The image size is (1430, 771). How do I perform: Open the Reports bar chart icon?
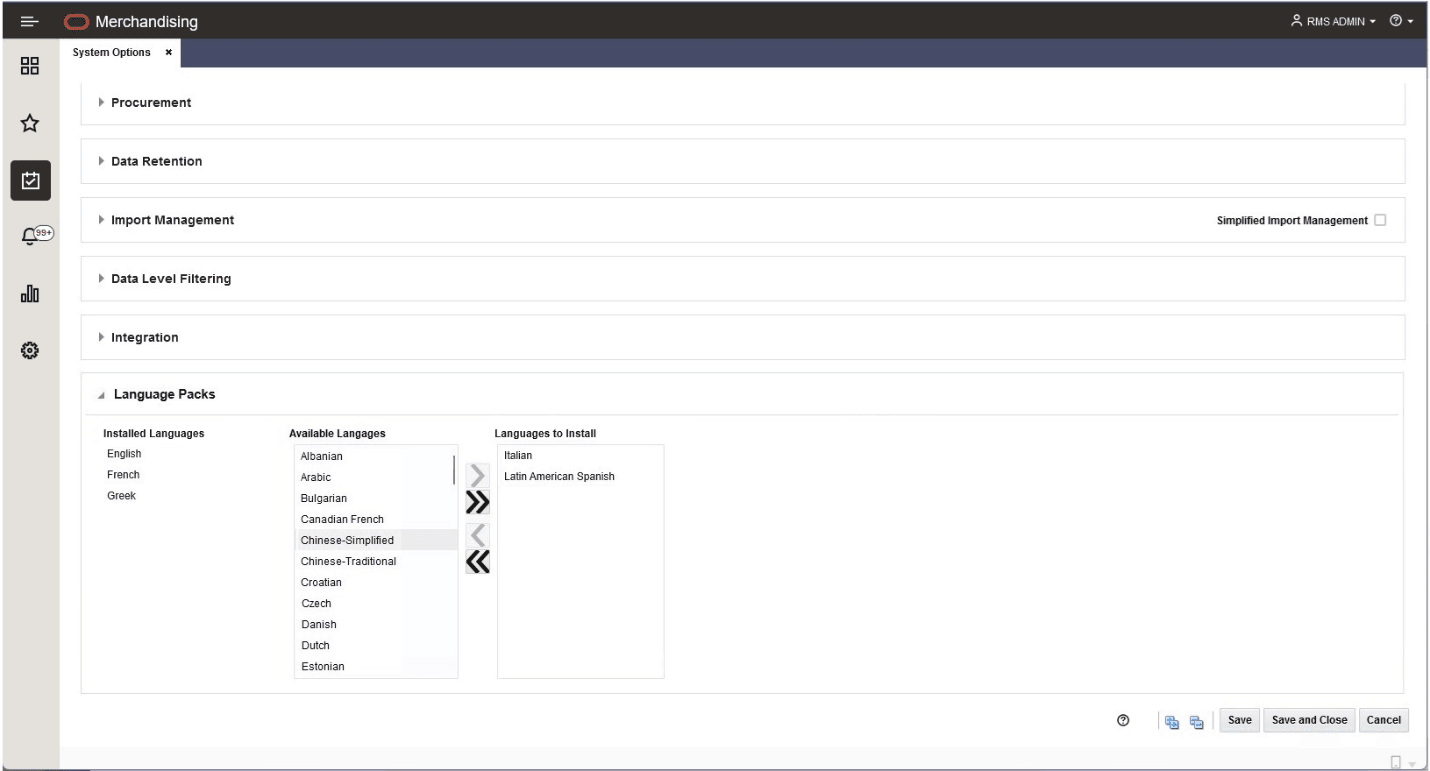coord(29,291)
